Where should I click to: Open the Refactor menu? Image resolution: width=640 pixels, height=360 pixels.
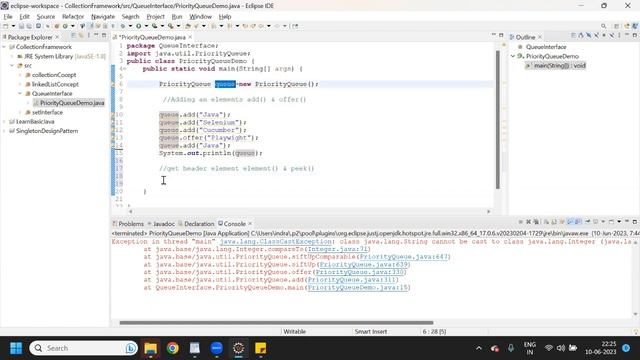(x=73, y=17)
